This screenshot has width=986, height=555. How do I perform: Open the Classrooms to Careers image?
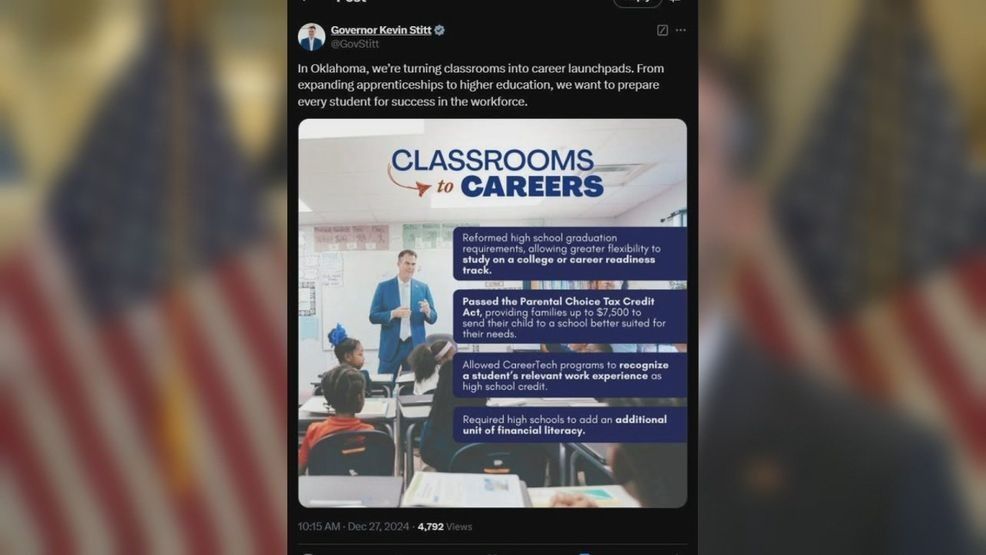click(492, 313)
